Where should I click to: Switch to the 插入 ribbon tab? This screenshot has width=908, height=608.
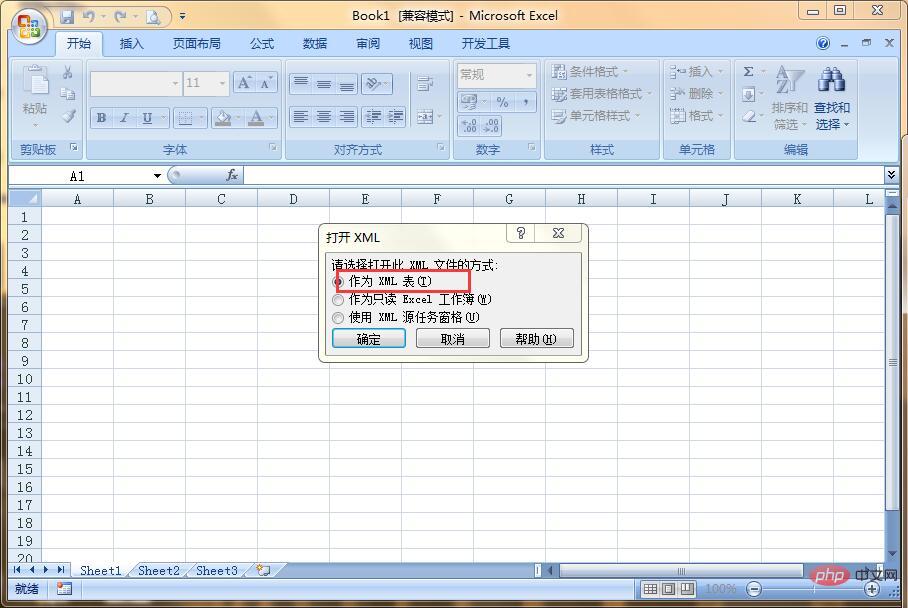point(131,43)
